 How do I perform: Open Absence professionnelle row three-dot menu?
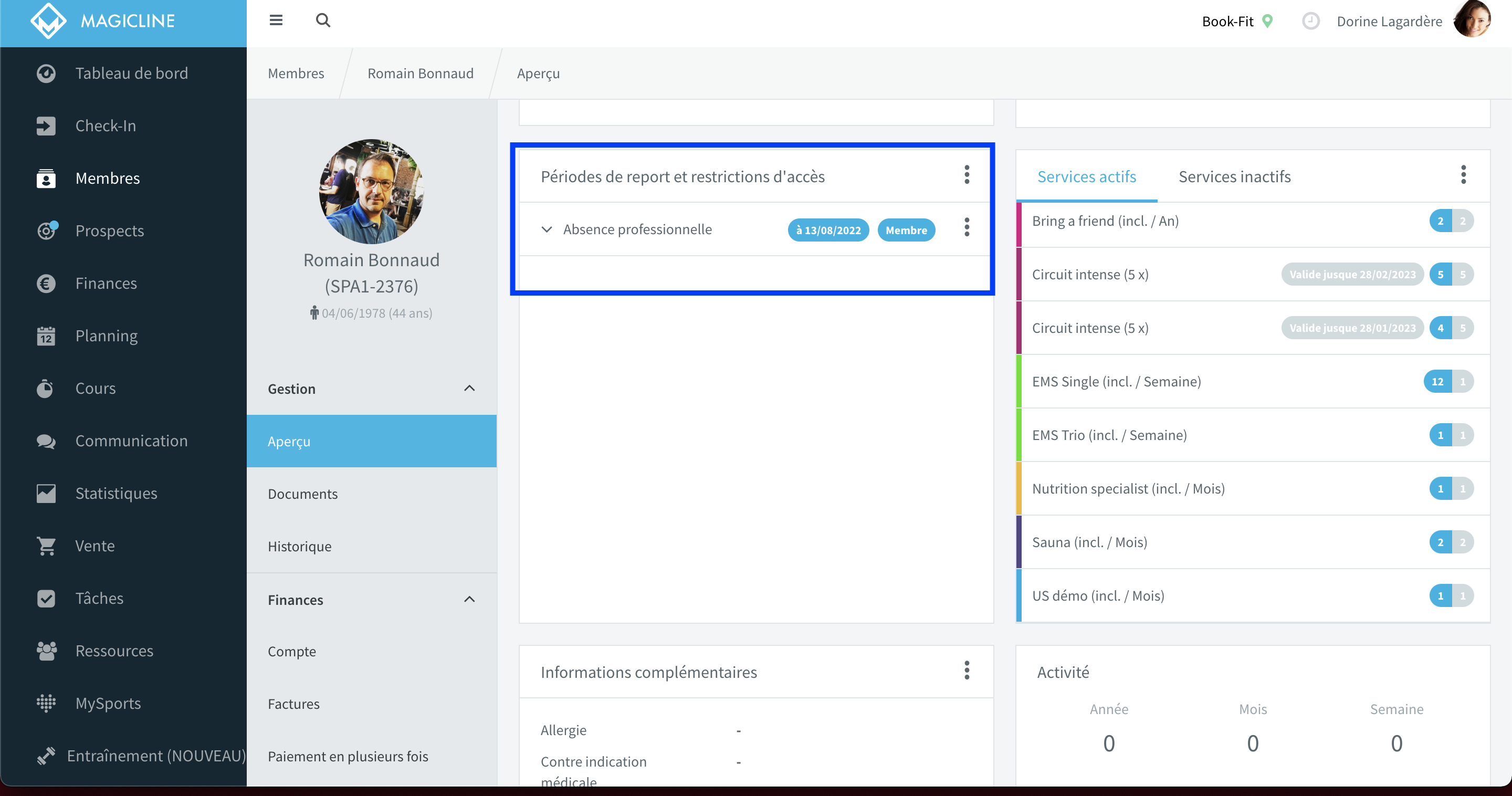pos(967,227)
